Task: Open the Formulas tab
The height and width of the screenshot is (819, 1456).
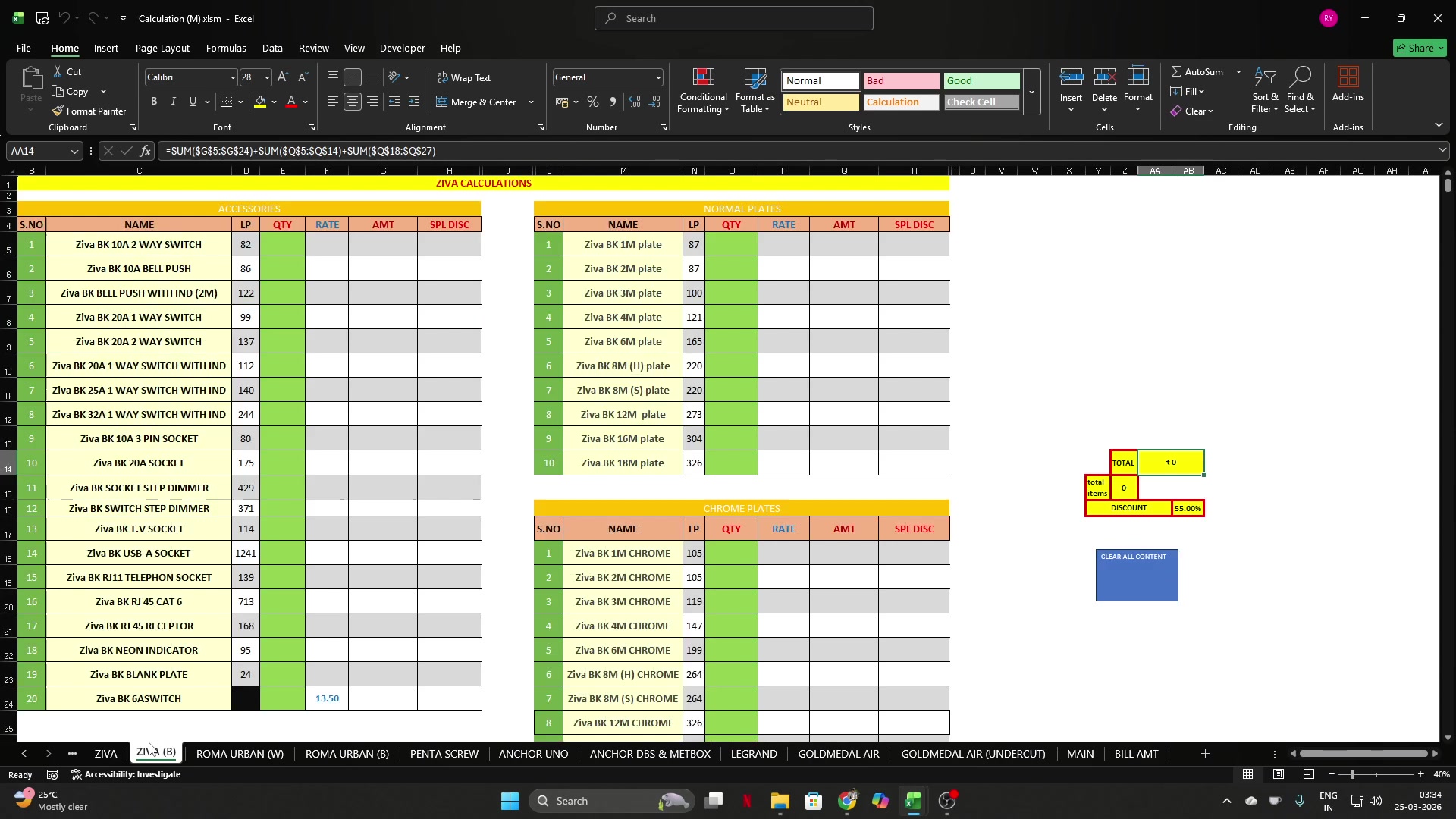Action: (226, 48)
